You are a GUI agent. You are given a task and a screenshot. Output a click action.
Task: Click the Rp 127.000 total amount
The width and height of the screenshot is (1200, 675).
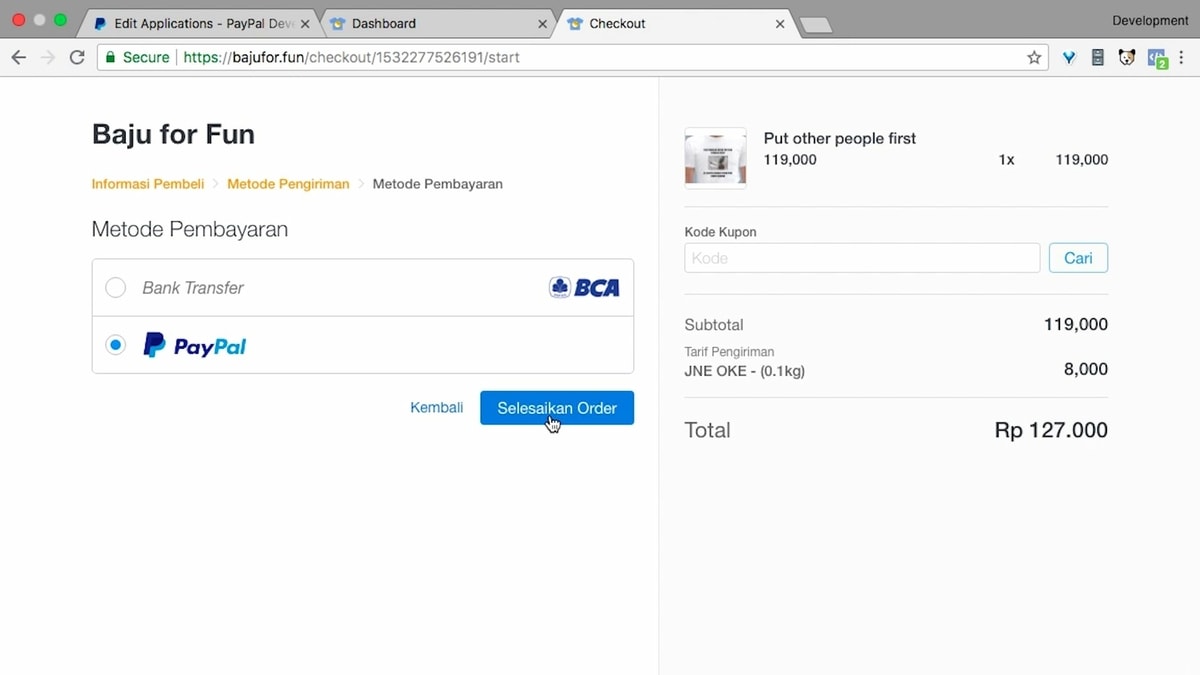pos(1051,430)
